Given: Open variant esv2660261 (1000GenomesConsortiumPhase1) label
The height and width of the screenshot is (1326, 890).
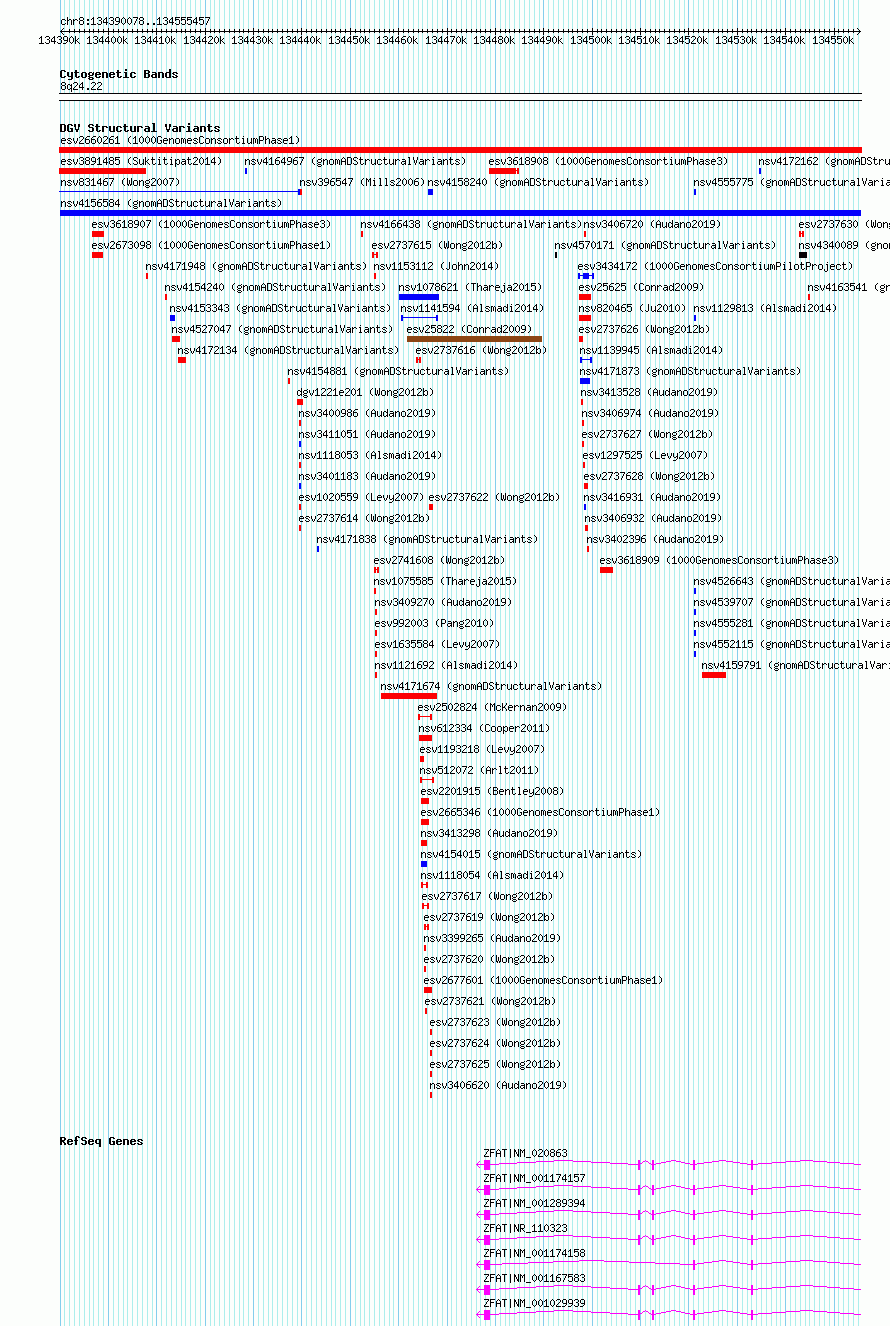Looking at the screenshot, I should (180, 141).
